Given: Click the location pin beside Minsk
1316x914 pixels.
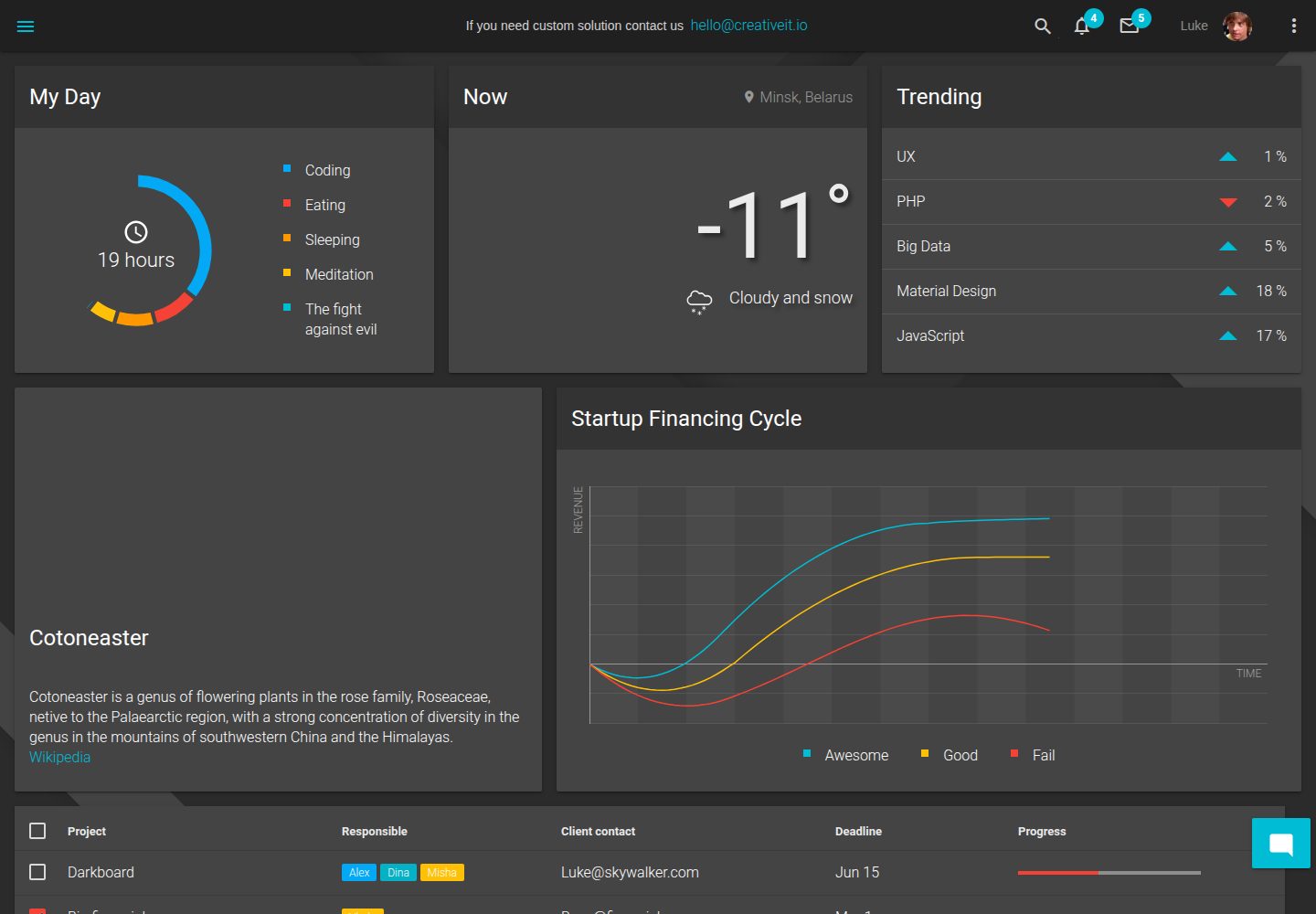Looking at the screenshot, I should [x=749, y=97].
